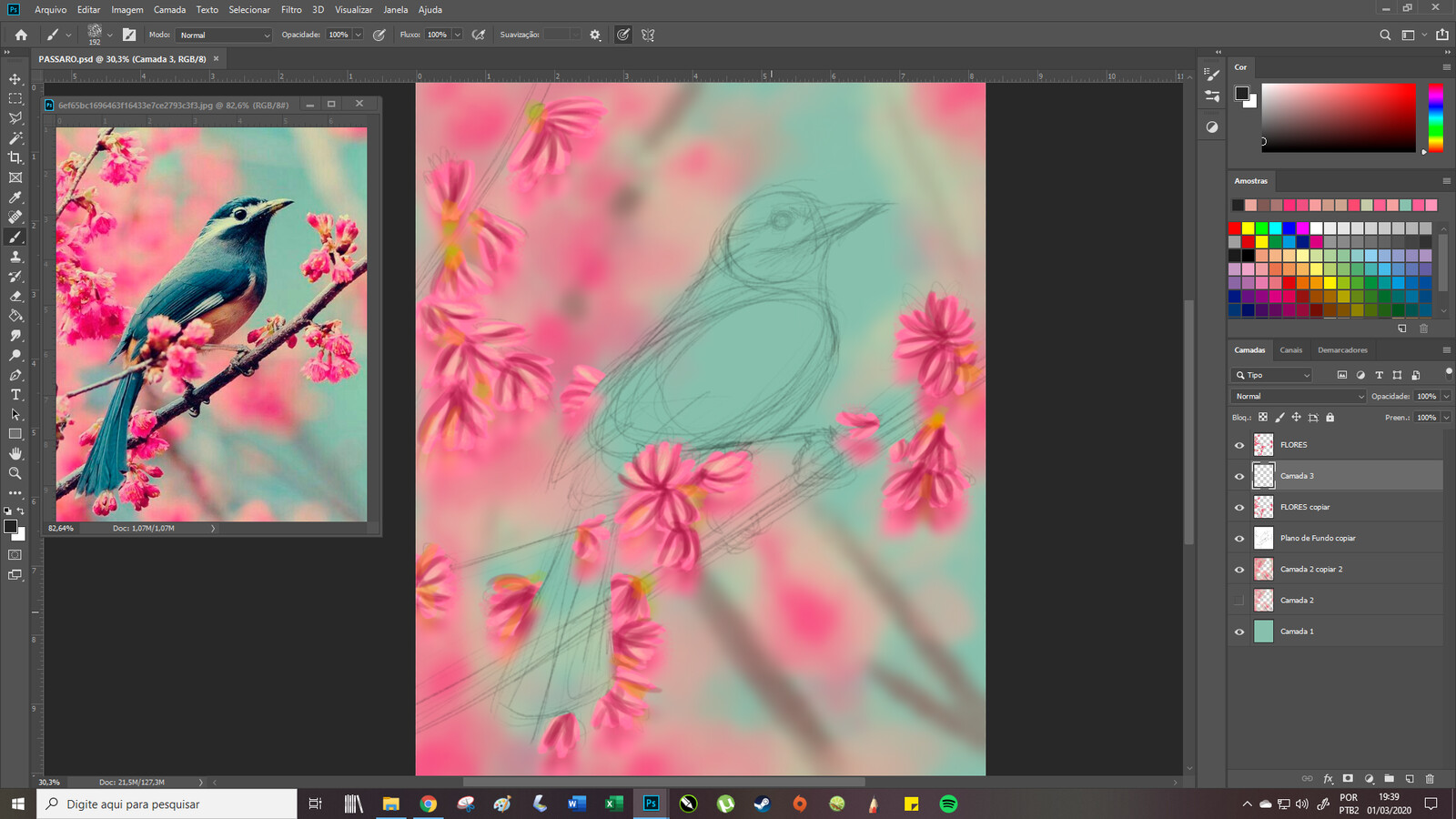Screen dimensions: 1456x819
Task: Hide the Plano de Fundo copiar layer
Action: [x=1239, y=538]
